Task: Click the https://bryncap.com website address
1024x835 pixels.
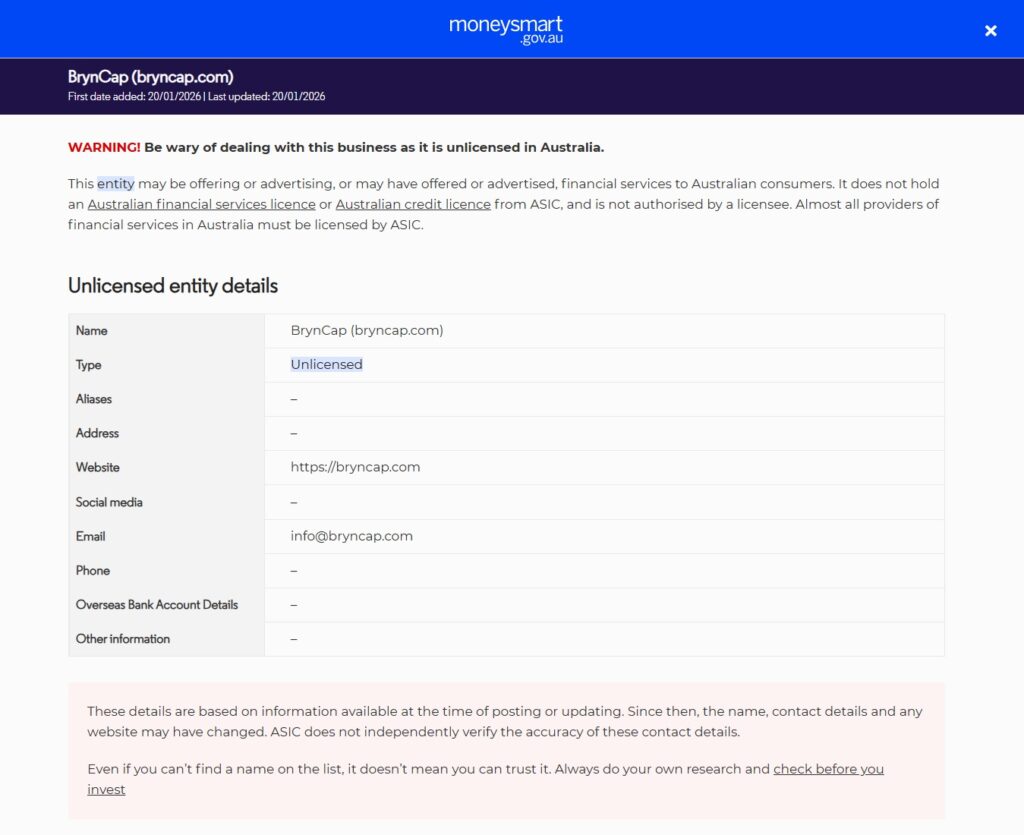Action: click(354, 466)
